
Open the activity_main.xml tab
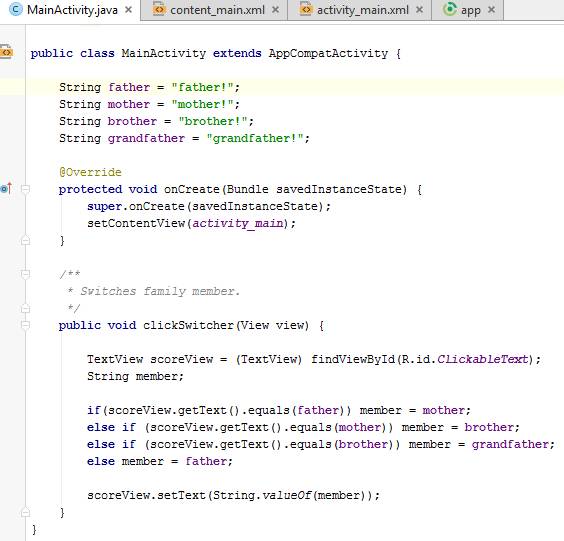click(360, 10)
